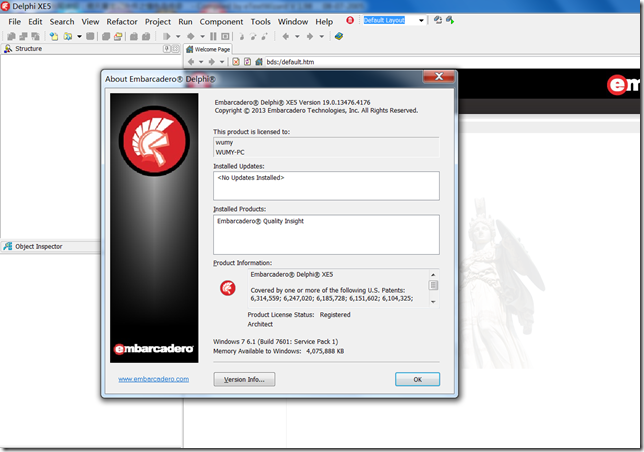Screen dimensions: 644x452
Task: Click Add File to Project icon
Action: [134, 37]
